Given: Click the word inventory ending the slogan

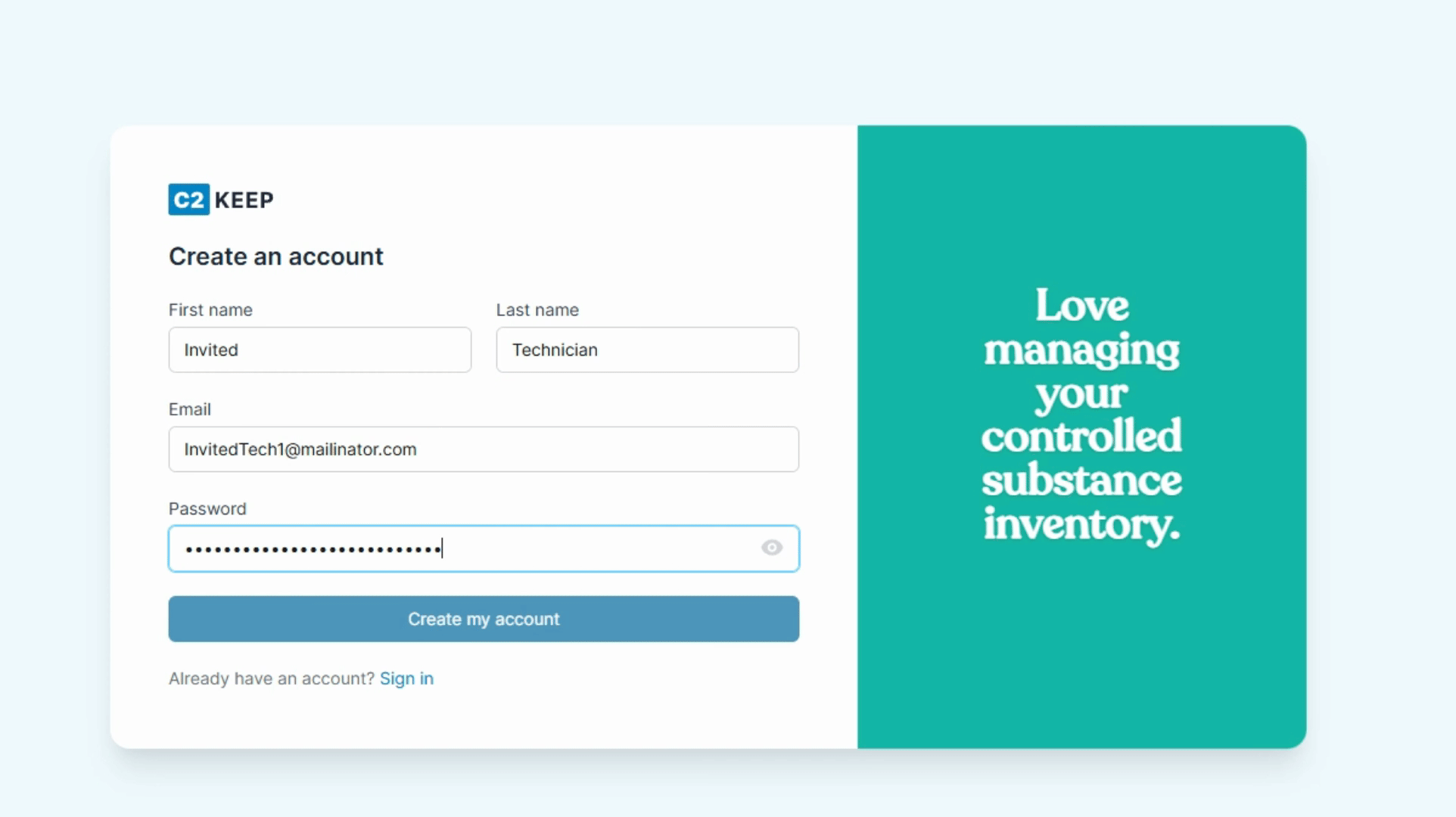Looking at the screenshot, I should 1081,524.
